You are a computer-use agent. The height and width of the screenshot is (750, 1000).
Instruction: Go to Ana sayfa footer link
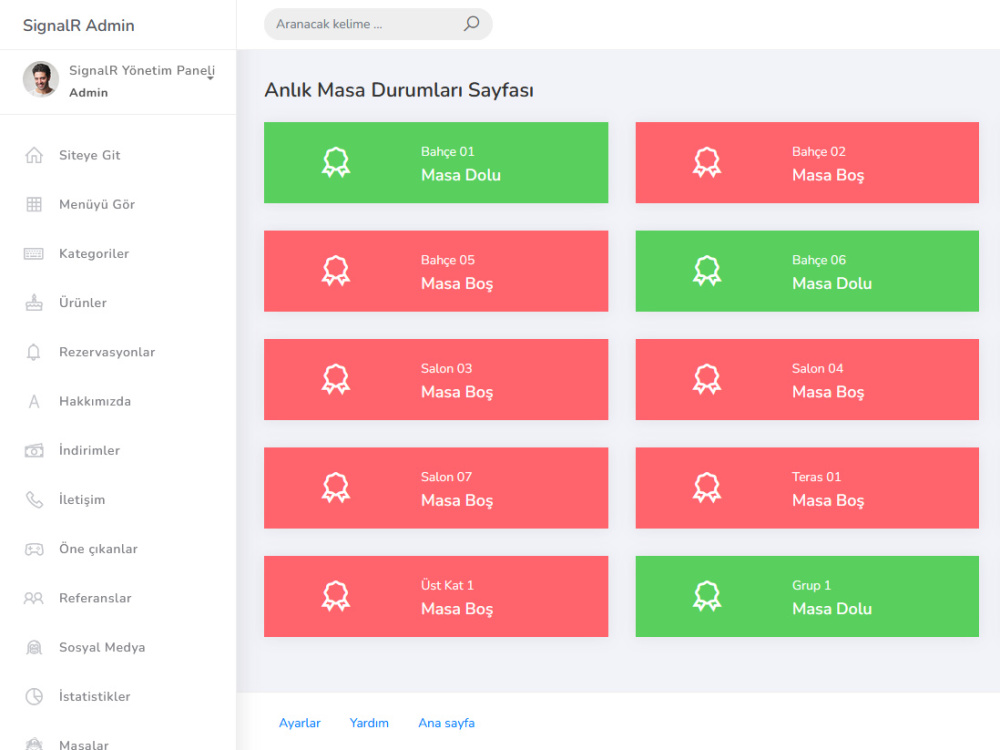tap(446, 723)
